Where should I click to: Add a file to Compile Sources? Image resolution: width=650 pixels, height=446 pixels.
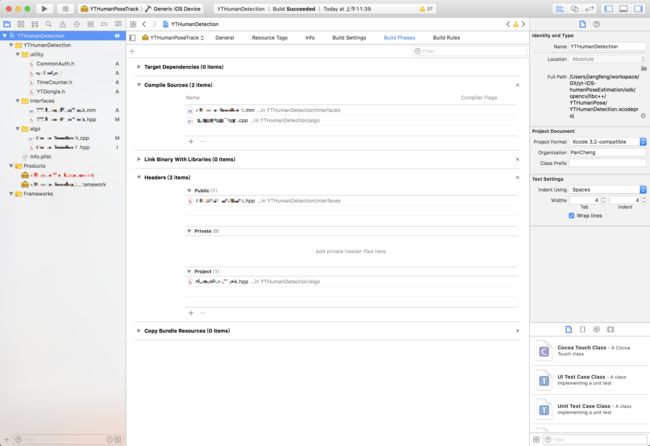(191, 141)
